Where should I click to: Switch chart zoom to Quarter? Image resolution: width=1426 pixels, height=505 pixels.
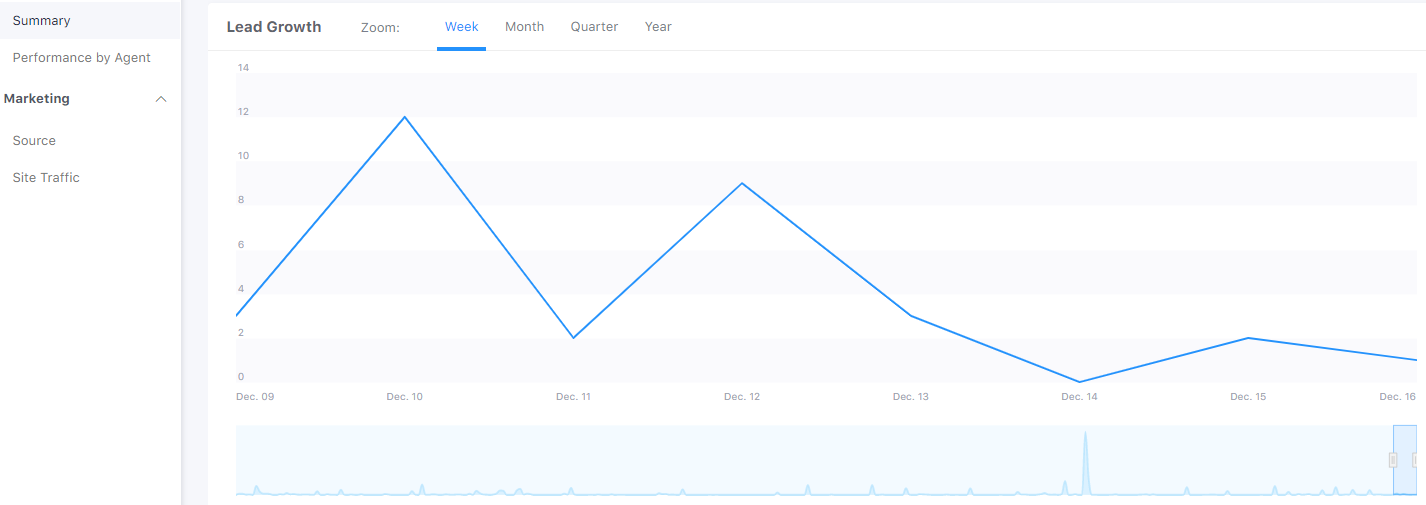point(594,27)
